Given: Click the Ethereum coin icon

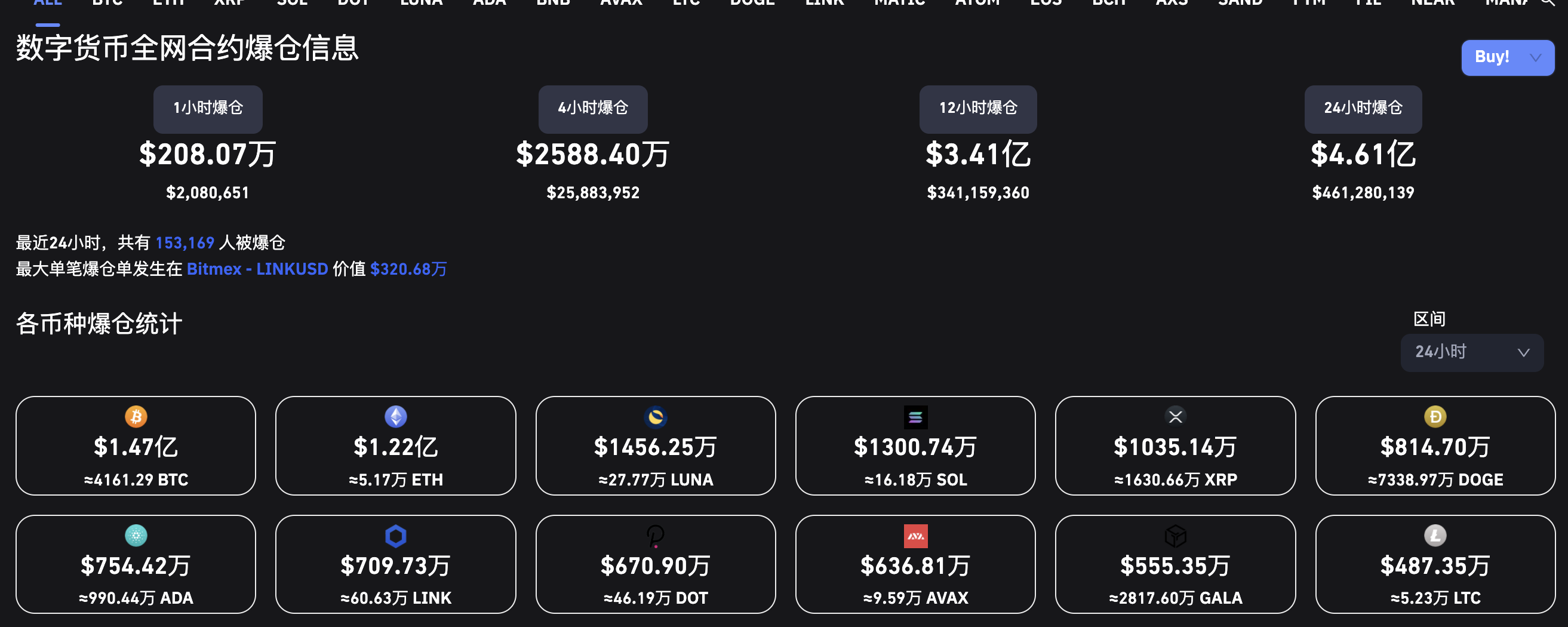Looking at the screenshot, I should point(396,417).
